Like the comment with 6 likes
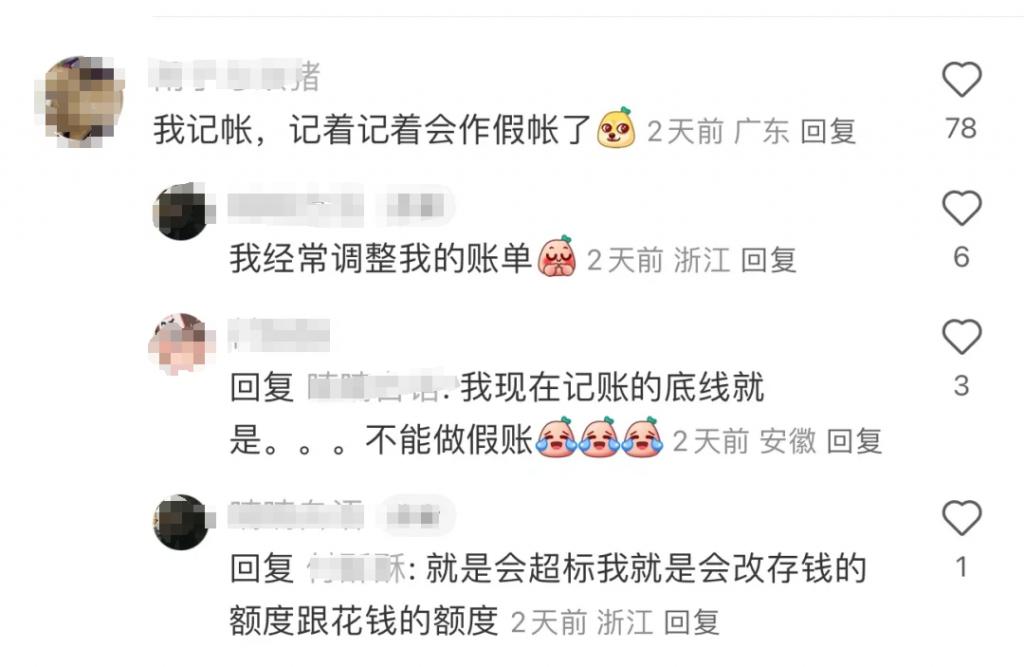The width and height of the screenshot is (1024, 667). tap(961, 208)
